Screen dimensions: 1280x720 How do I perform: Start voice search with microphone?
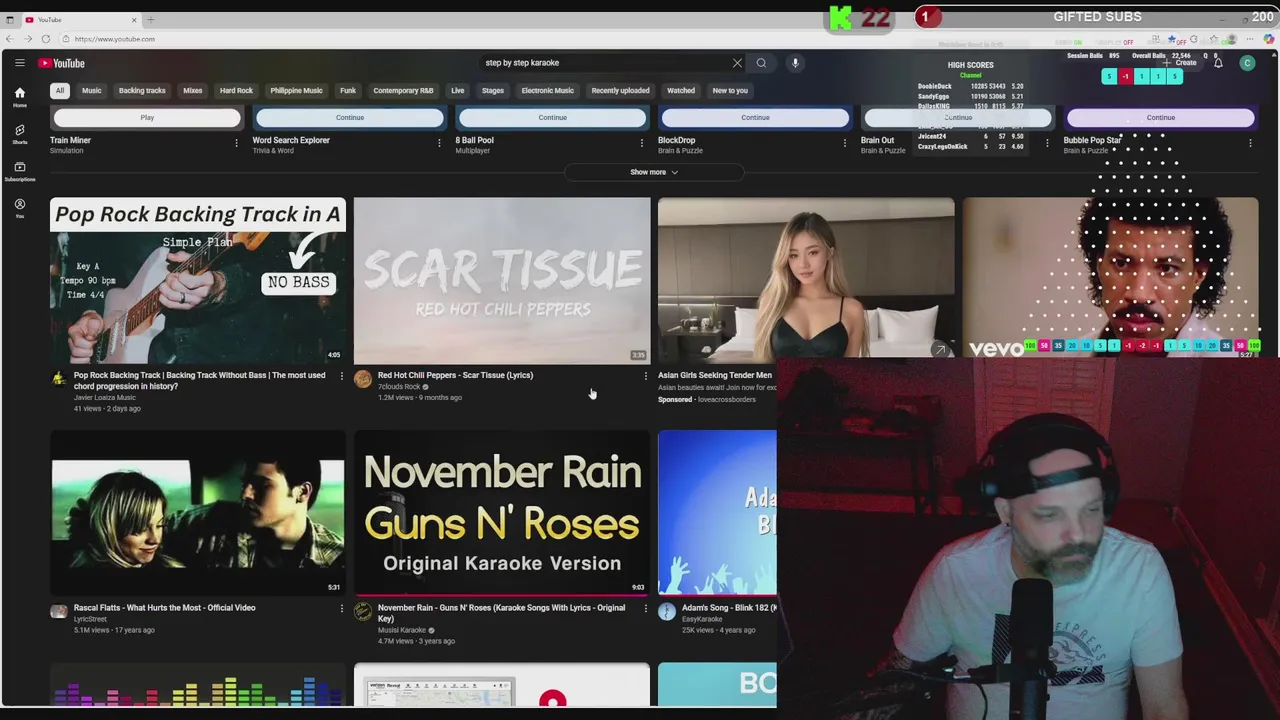795,63
